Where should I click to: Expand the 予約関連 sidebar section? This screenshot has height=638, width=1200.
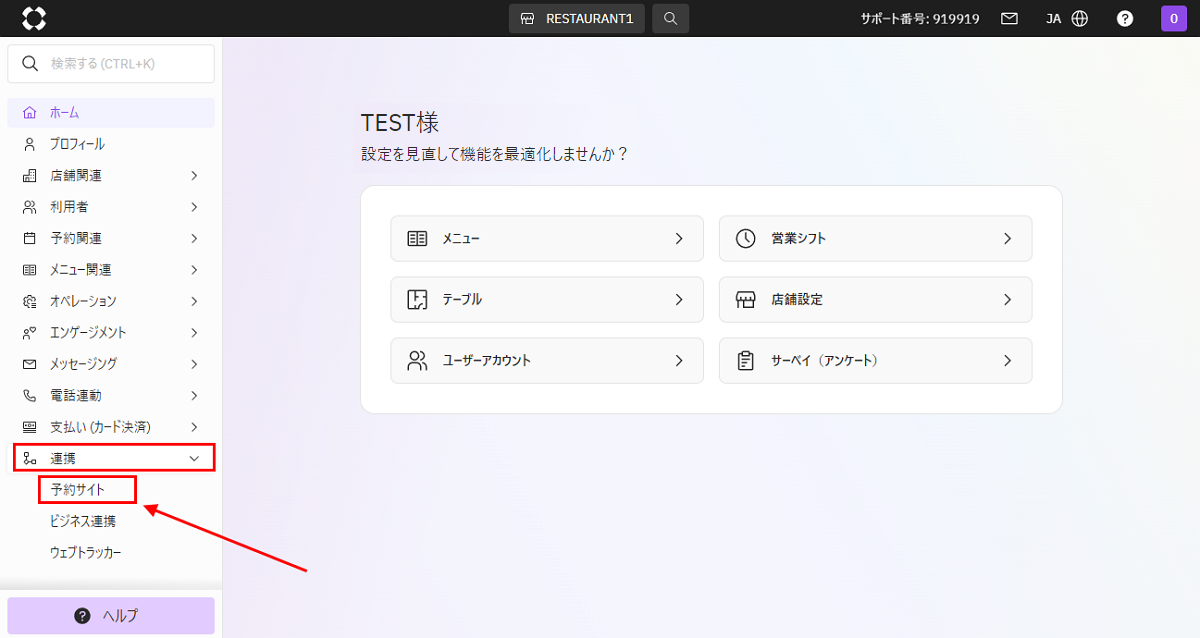(x=111, y=238)
